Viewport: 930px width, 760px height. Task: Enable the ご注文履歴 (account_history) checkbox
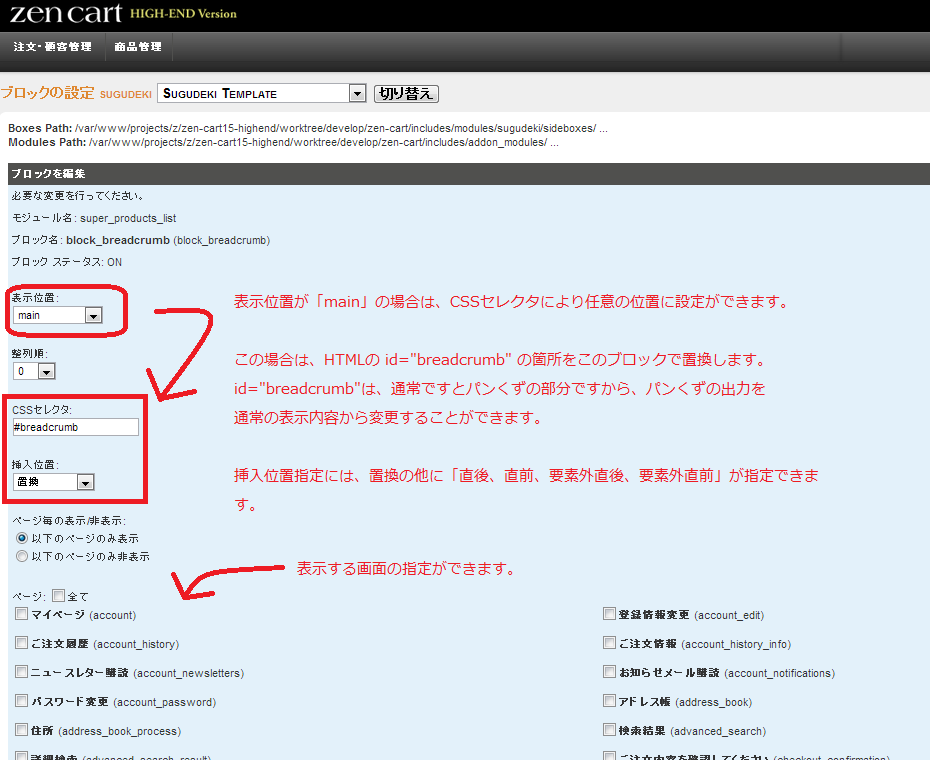tap(22, 643)
